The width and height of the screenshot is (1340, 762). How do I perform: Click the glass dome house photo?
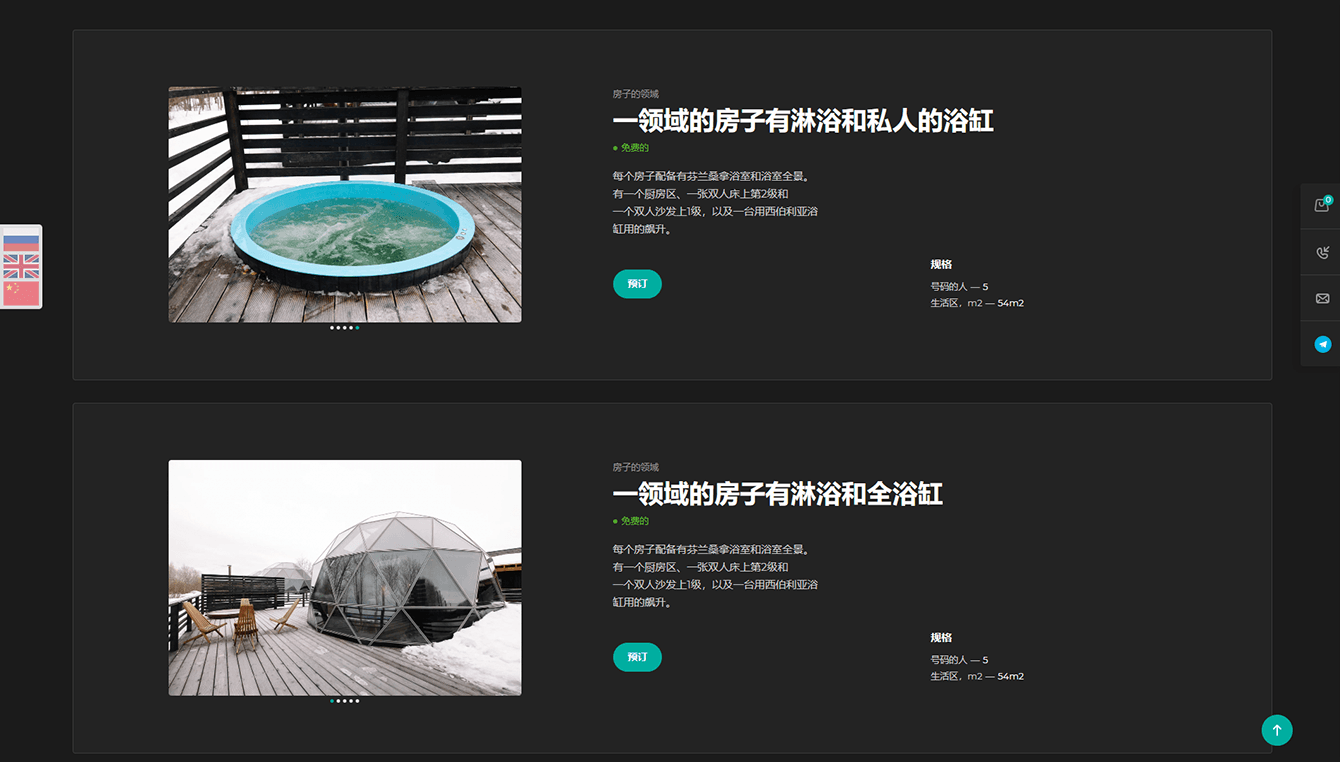(345, 577)
